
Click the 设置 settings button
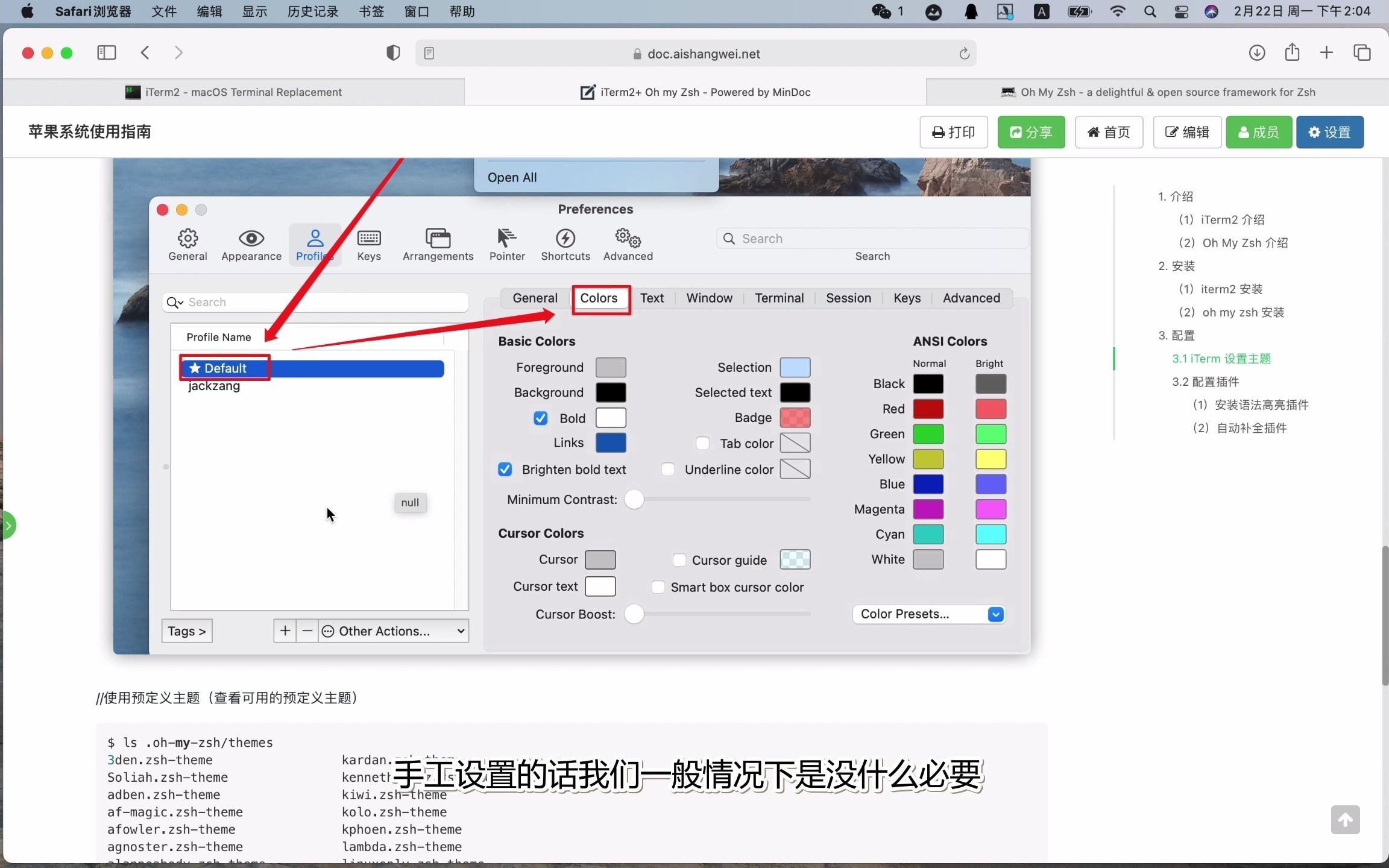click(1330, 132)
